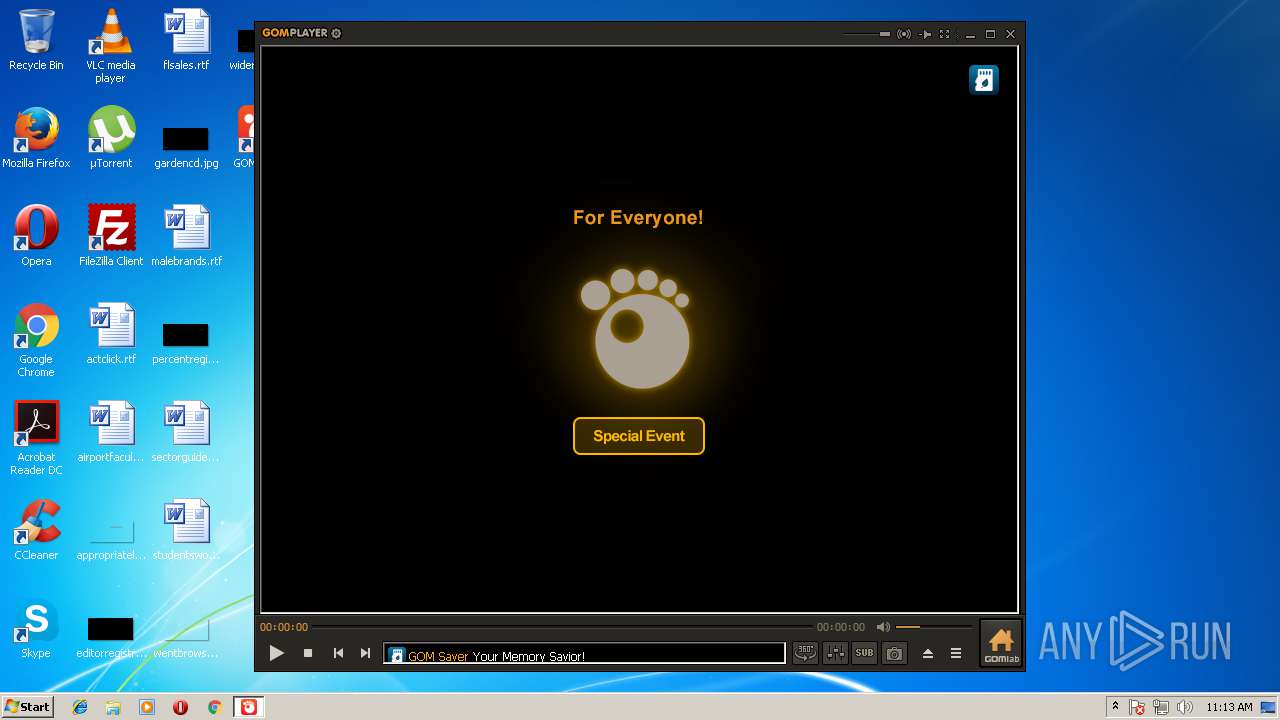Launch Google Chrome from desktop
The image size is (1280, 720).
point(36,340)
